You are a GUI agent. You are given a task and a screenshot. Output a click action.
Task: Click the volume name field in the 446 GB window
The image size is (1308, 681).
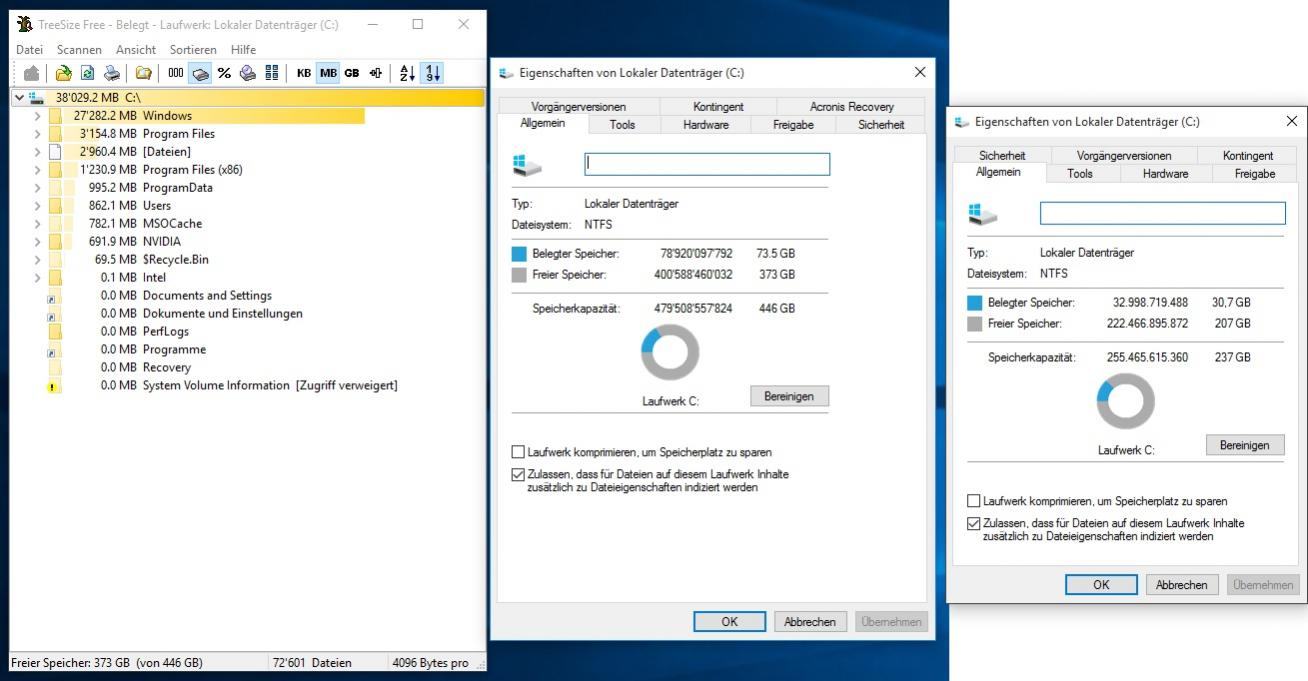(707, 164)
